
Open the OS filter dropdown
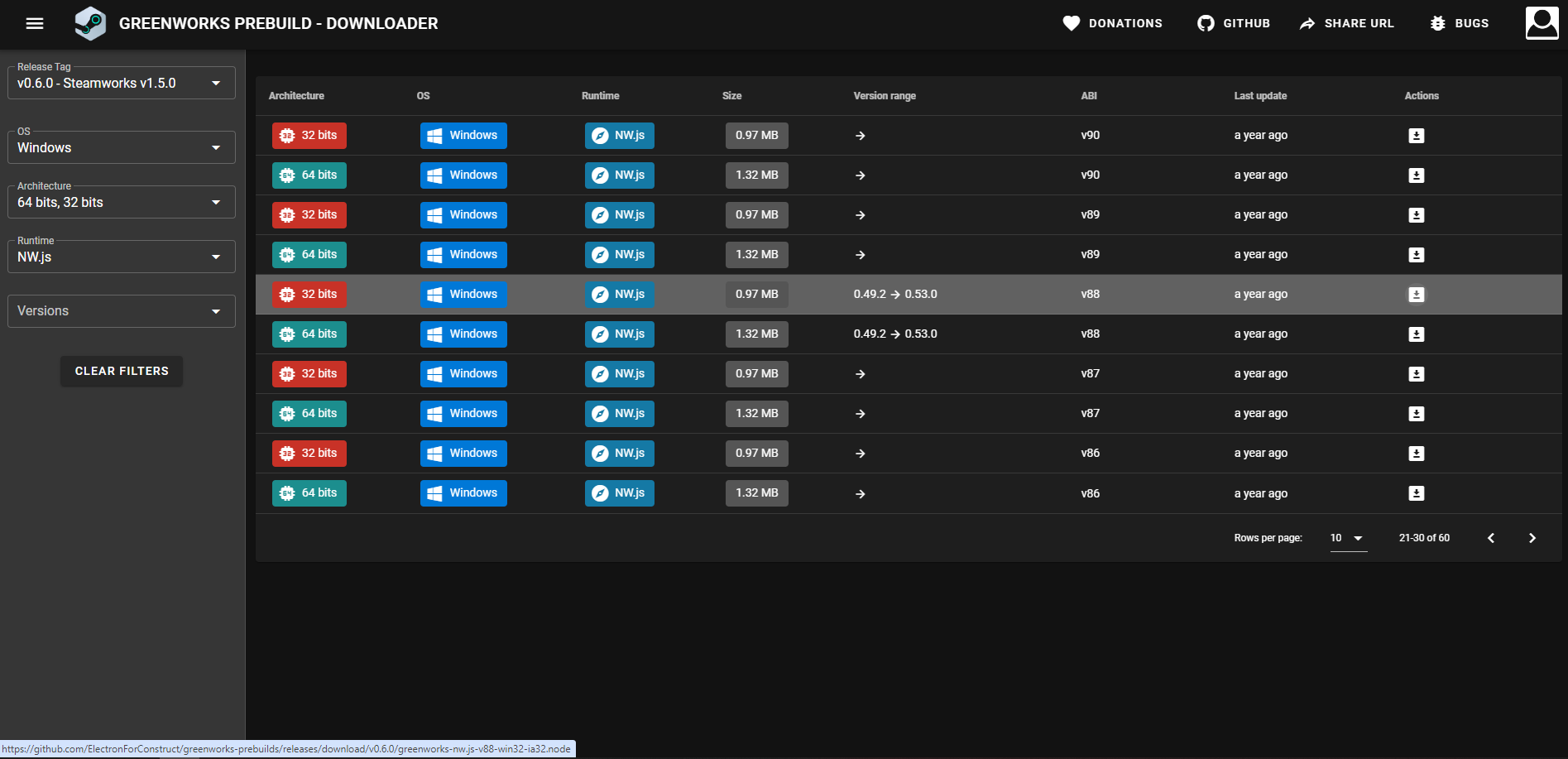pyautogui.click(x=122, y=147)
